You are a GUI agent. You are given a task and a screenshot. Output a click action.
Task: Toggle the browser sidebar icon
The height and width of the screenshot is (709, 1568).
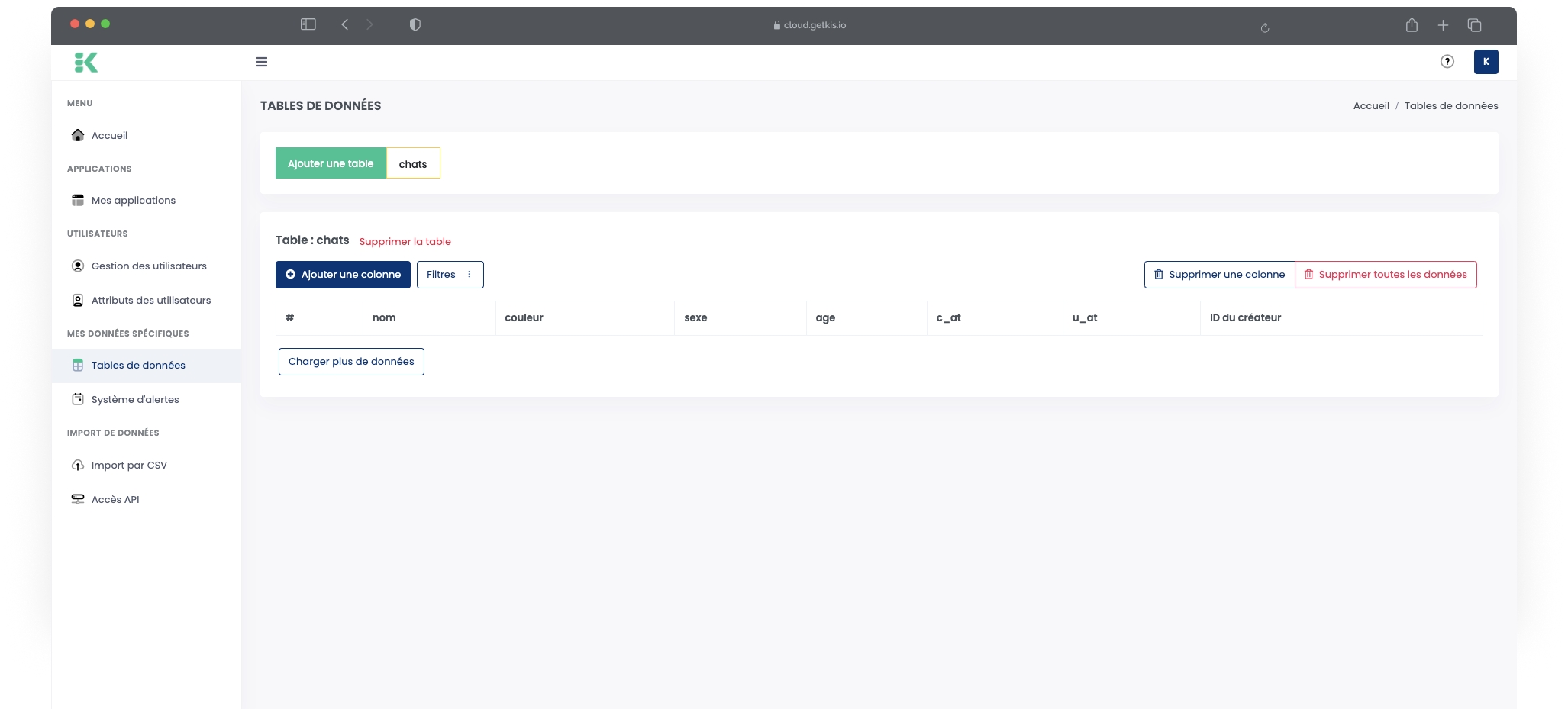(x=308, y=24)
